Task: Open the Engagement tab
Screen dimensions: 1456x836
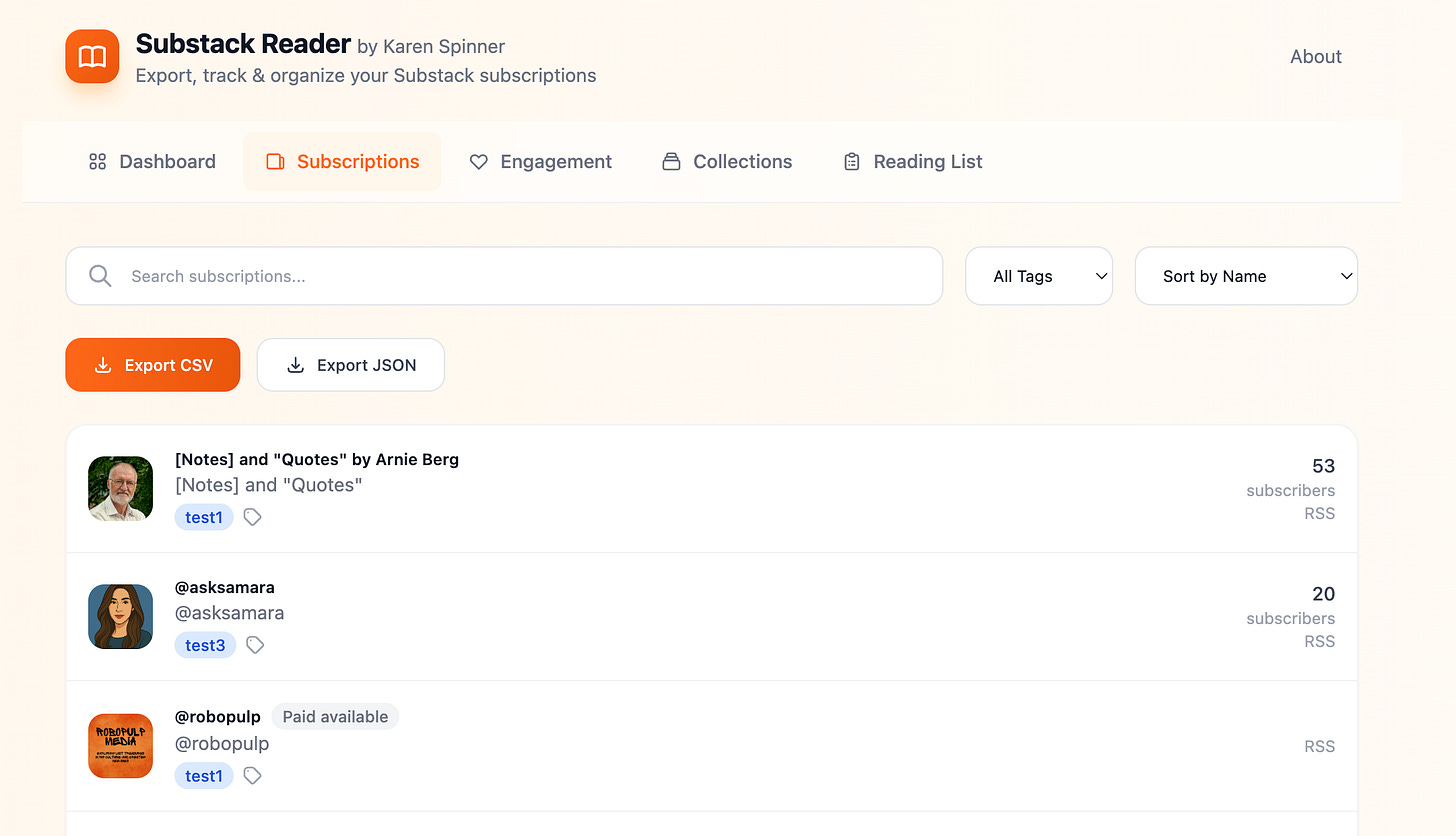Action: (x=540, y=161)
